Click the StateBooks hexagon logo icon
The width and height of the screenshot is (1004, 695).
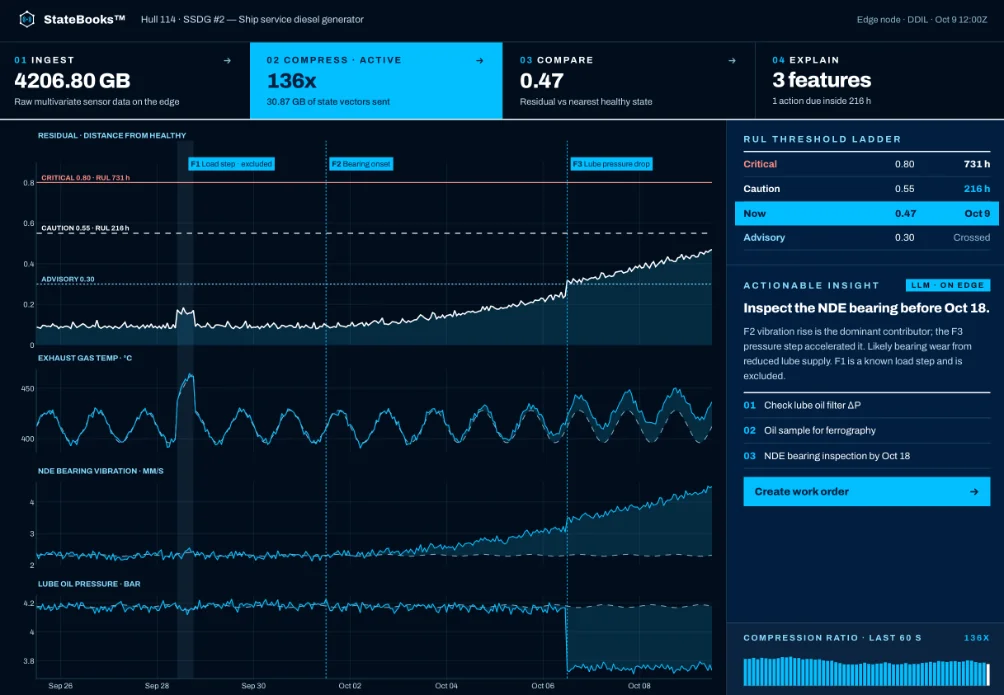point(26,19)
